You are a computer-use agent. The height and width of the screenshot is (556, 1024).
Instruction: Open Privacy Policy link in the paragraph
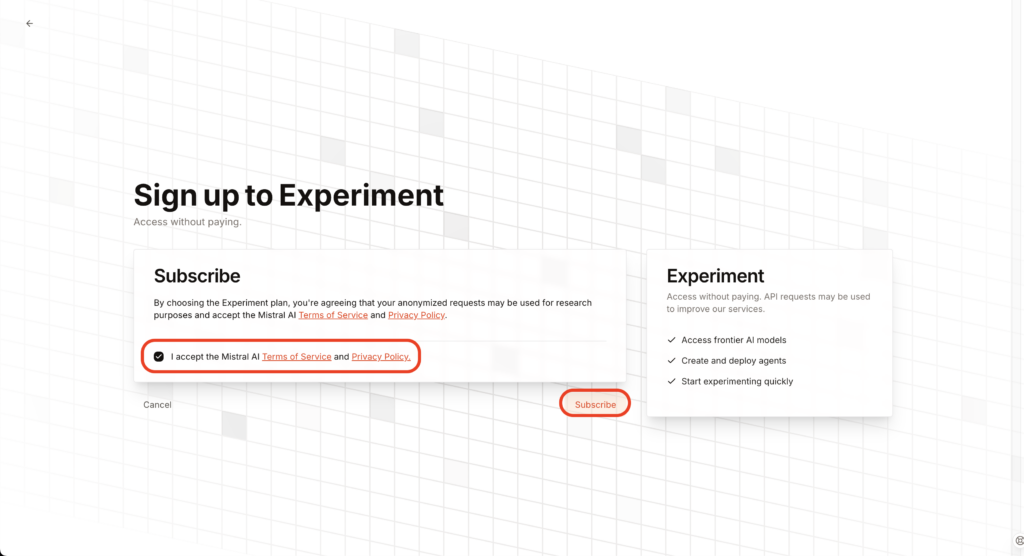416,315
